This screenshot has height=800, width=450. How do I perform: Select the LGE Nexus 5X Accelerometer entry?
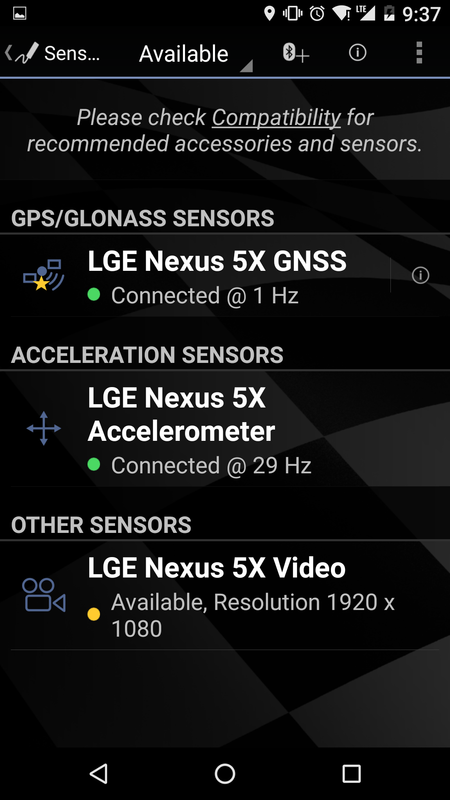coord(225,429)
